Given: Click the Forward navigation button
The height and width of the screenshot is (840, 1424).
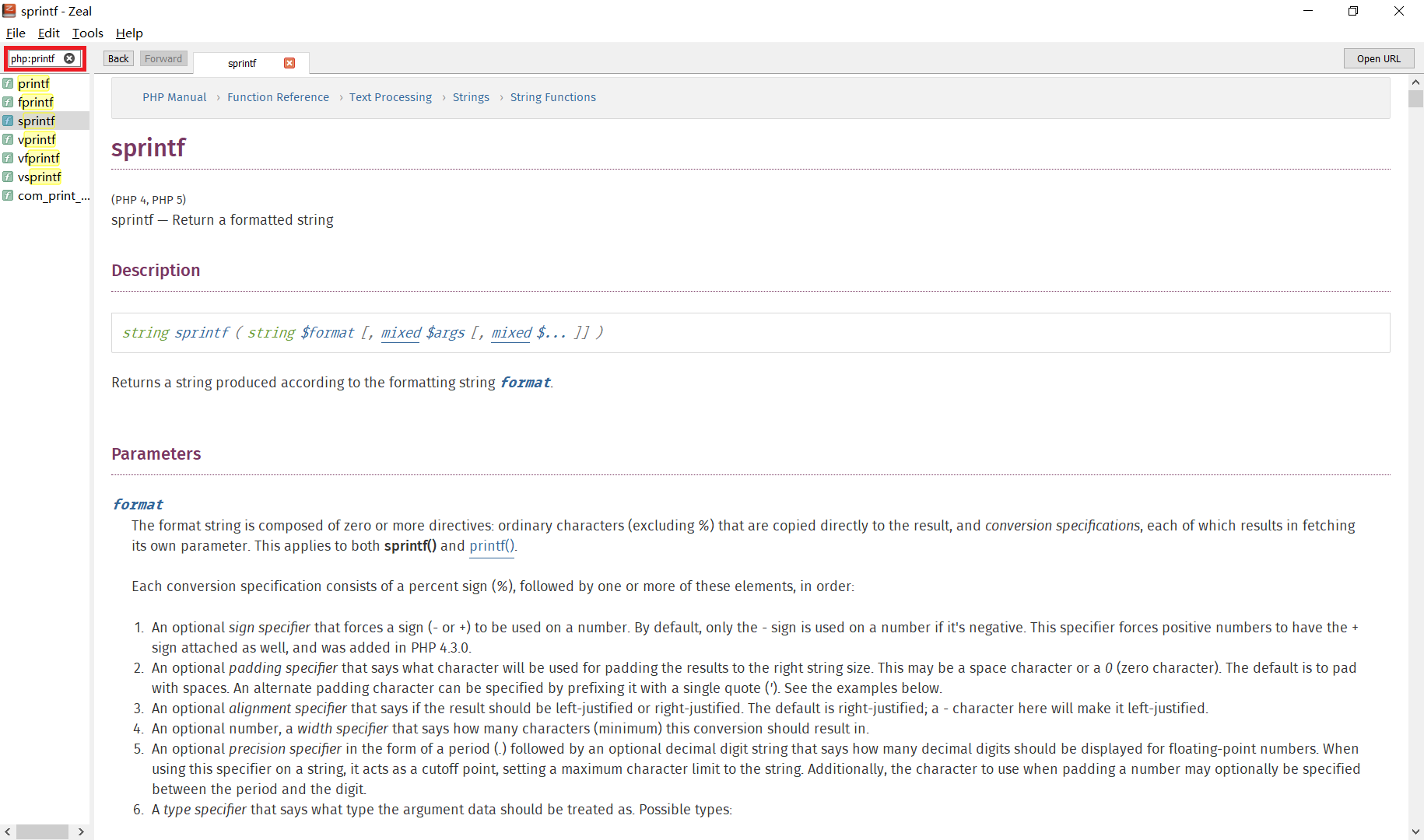Looking at the screenshot, I should [163, 58].
